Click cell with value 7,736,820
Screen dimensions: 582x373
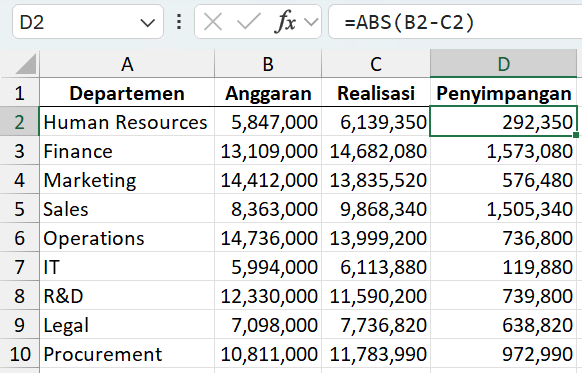click(376, 324)
